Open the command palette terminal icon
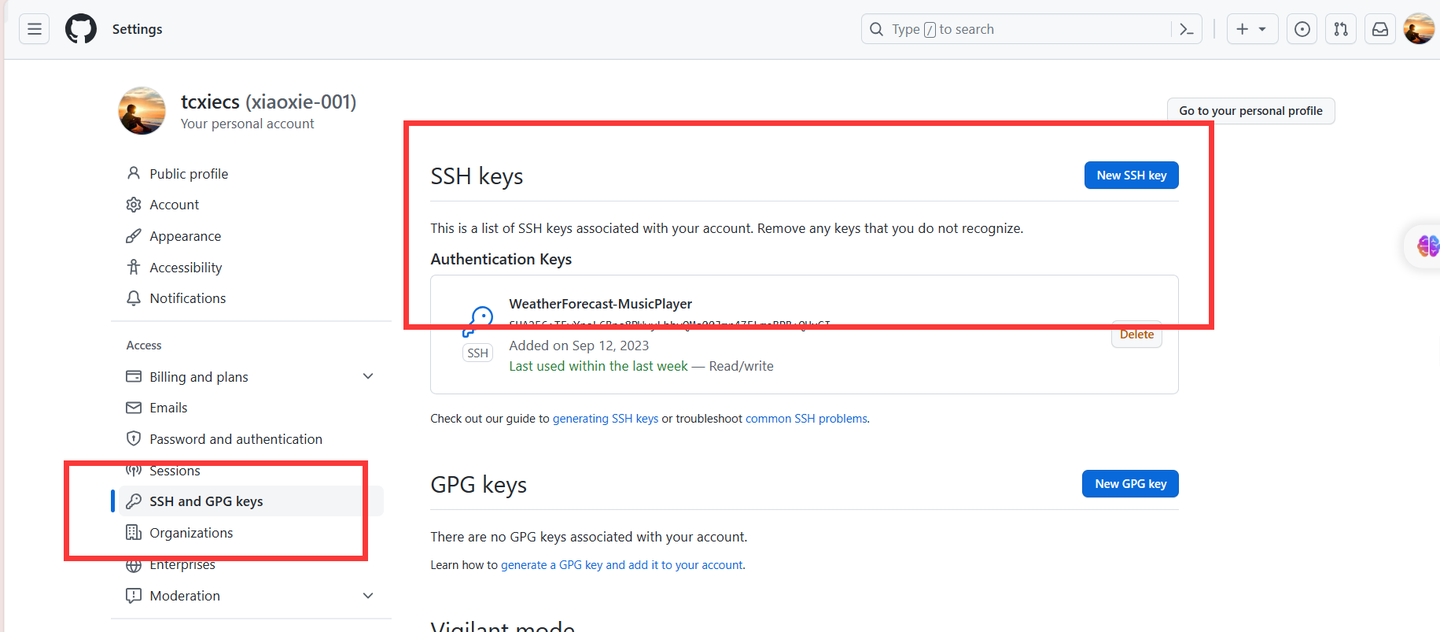 (x=1186, y=28)
